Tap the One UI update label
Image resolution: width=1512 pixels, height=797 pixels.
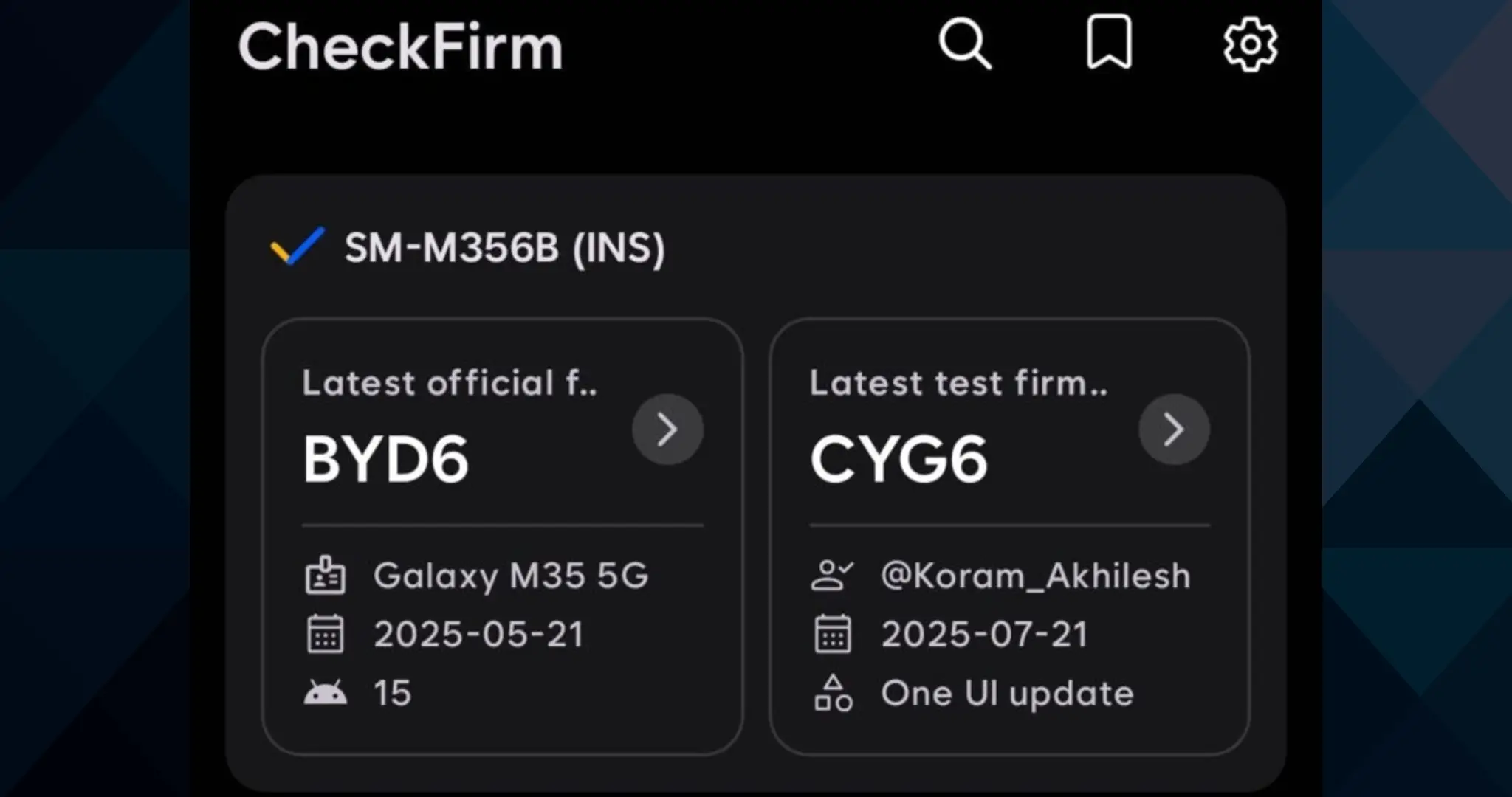pyautogui.click(x=1007, y=693)
